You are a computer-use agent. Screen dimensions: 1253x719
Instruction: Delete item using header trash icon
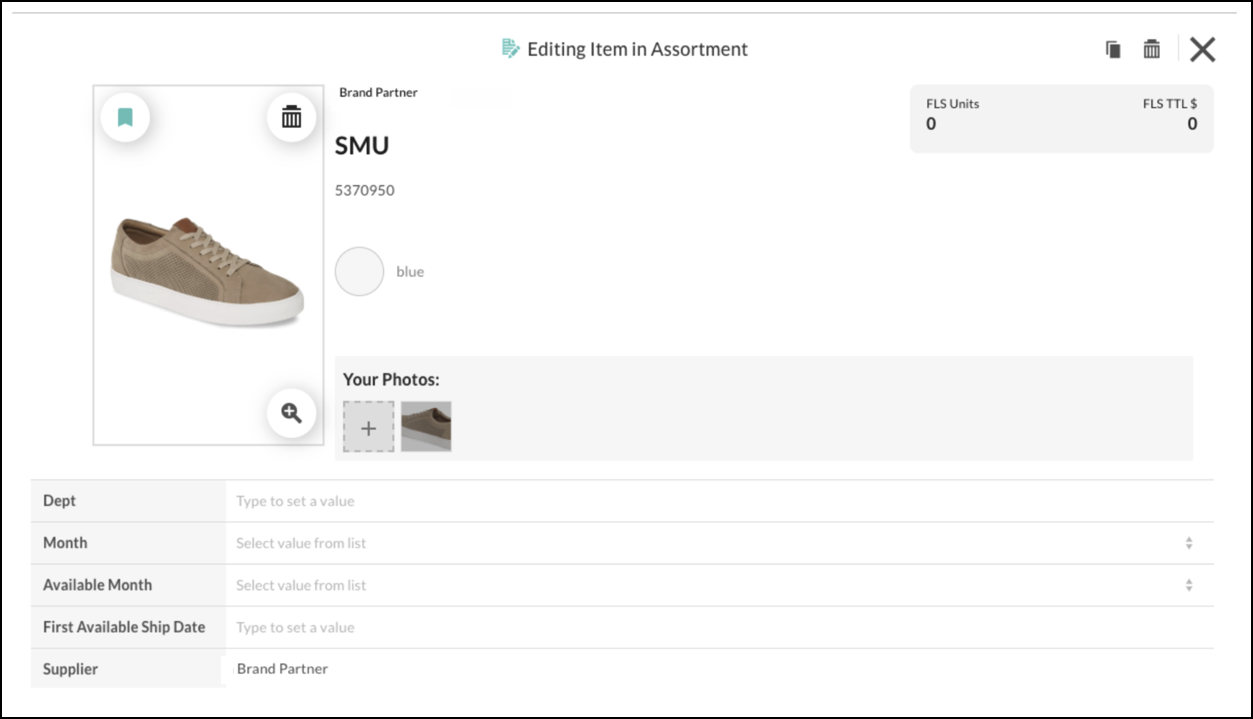pos(1152,49)
